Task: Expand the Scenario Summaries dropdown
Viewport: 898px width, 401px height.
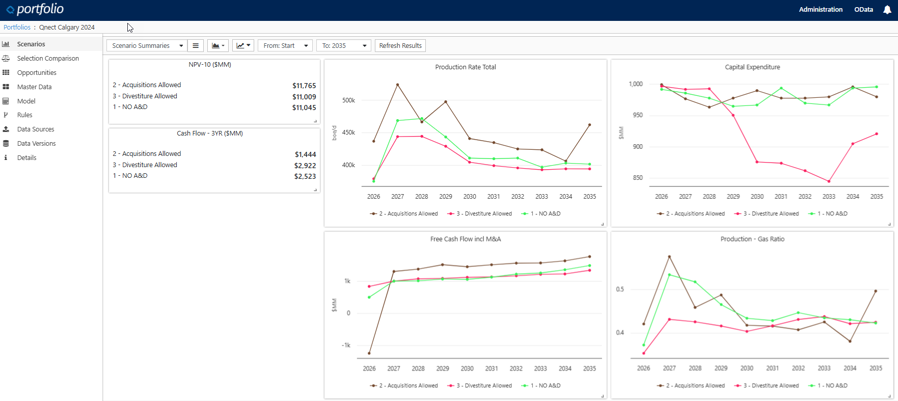Action: [146, 46]
